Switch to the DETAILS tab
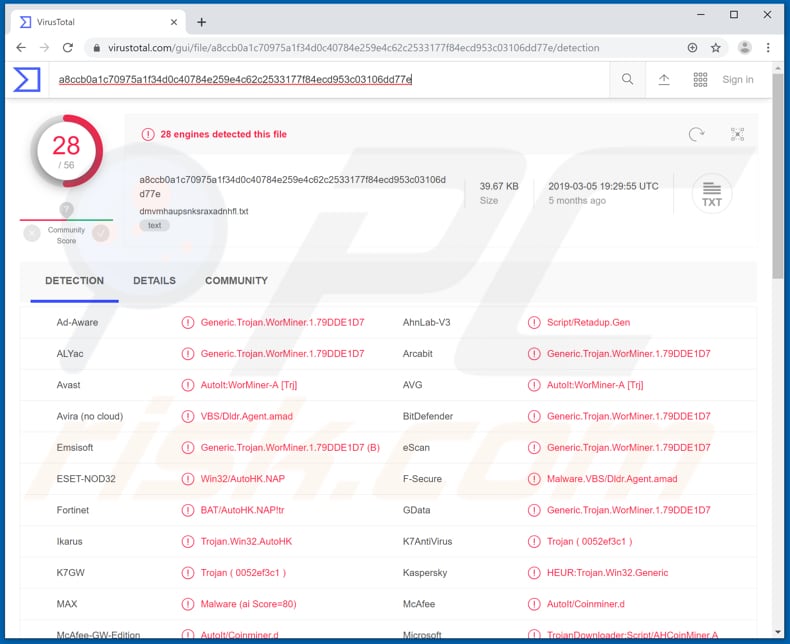 point(154,281)
